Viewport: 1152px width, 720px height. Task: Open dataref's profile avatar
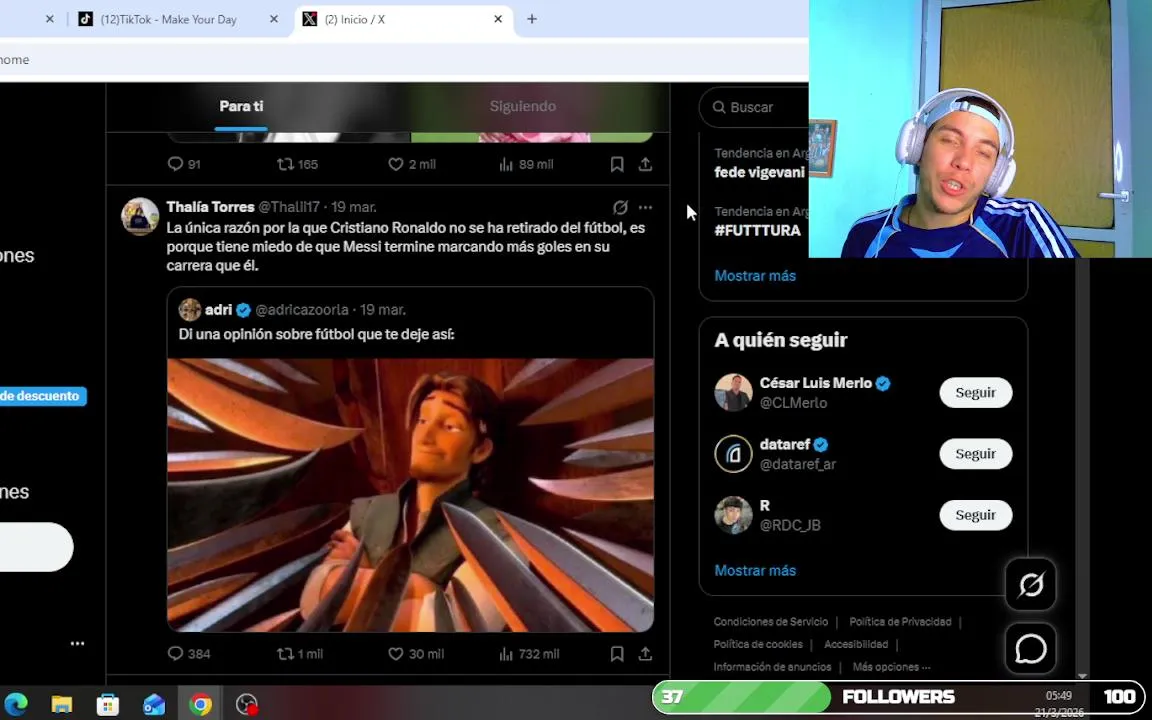(733, 453)
